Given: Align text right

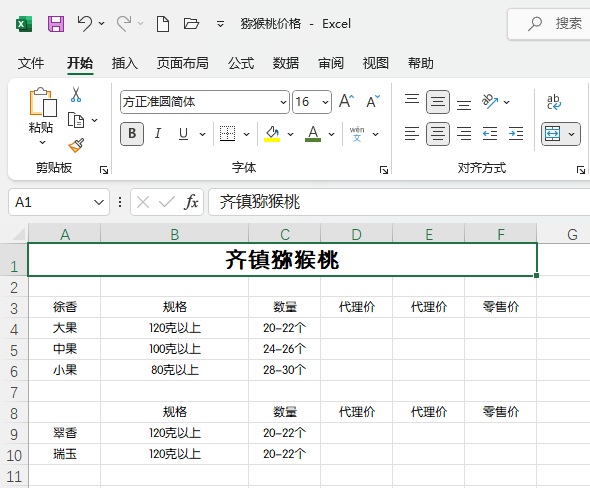Looking at the screenshot, I should coord(464,134).
